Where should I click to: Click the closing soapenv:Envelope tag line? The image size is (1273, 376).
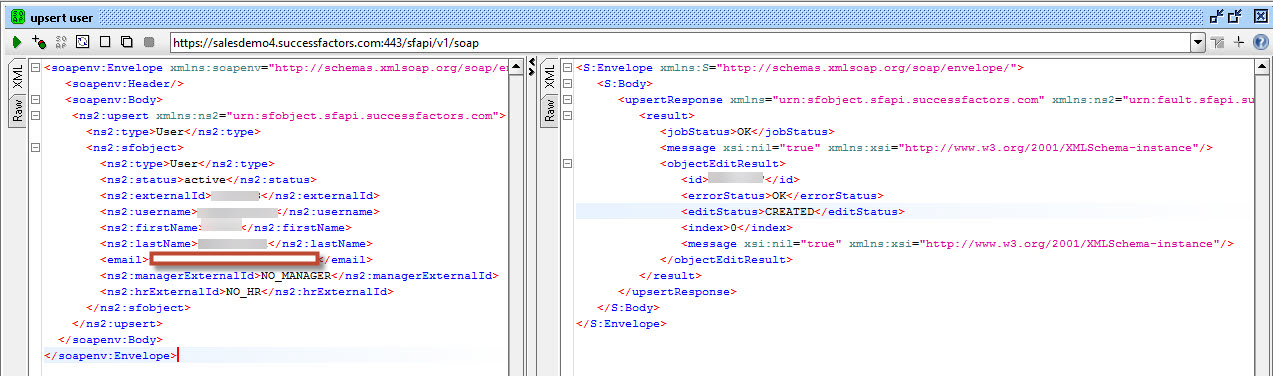[110, 355]
